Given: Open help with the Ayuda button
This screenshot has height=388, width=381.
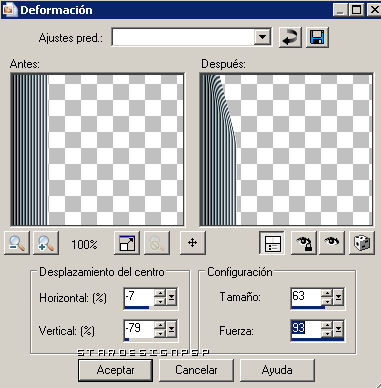Looking at the screenshot, I should pyautogui.click(x=277, y=370).
